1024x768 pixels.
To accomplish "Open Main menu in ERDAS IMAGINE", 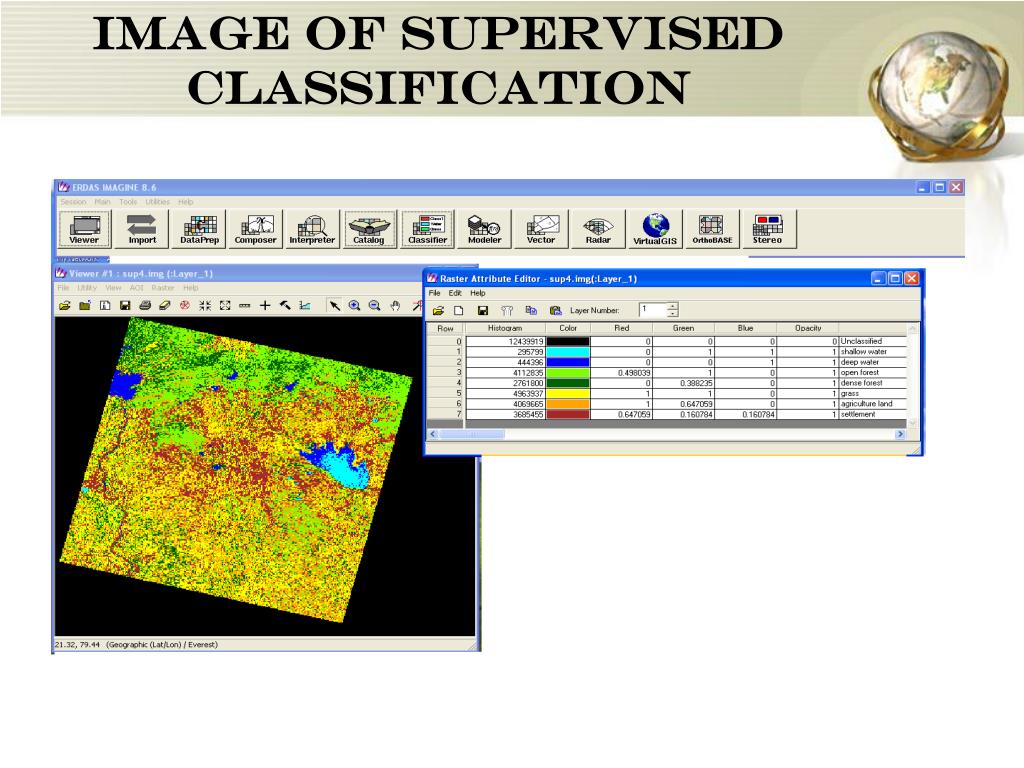I will [x=103, y=202].
